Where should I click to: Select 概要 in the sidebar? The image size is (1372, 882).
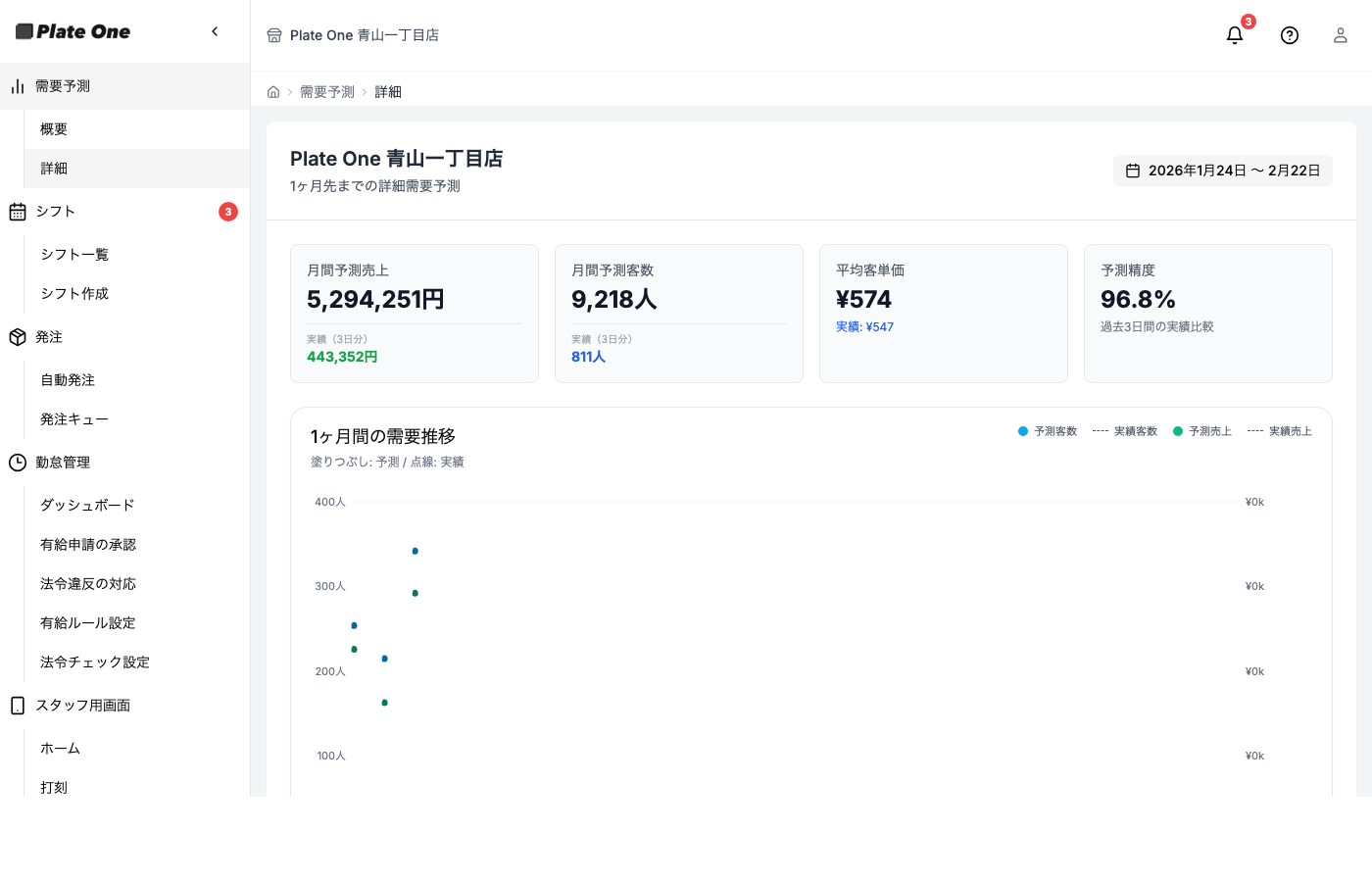click(x=137, y=129)
